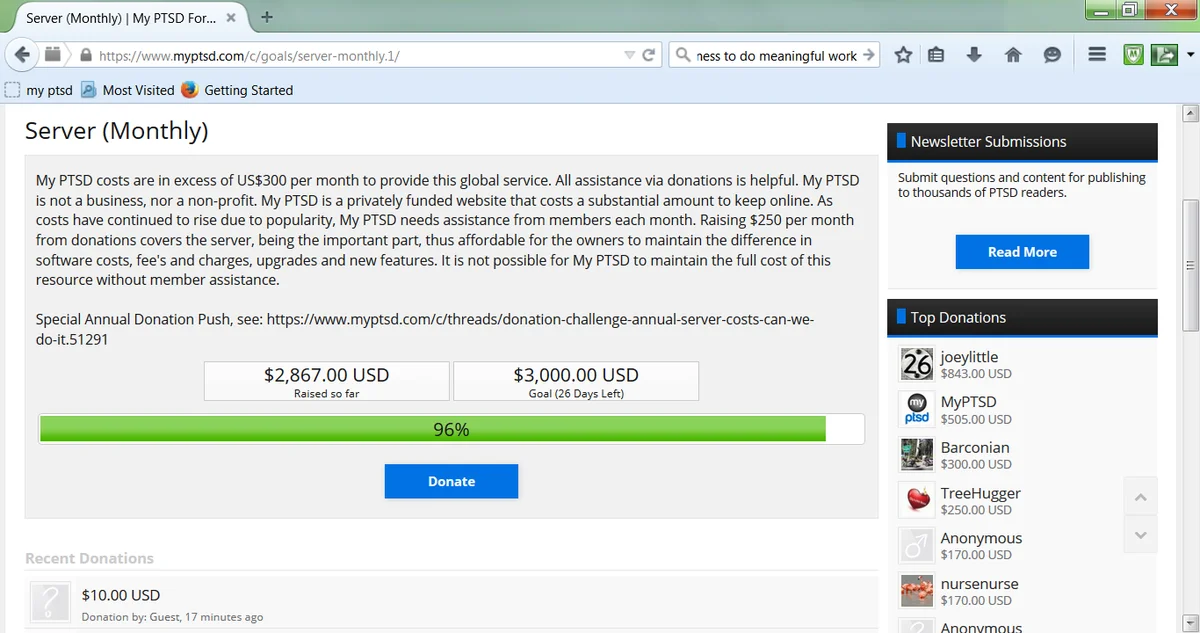Click the Server (Monthly) page heading
This screenshot has width=1200, height=633.
point(116,130)
